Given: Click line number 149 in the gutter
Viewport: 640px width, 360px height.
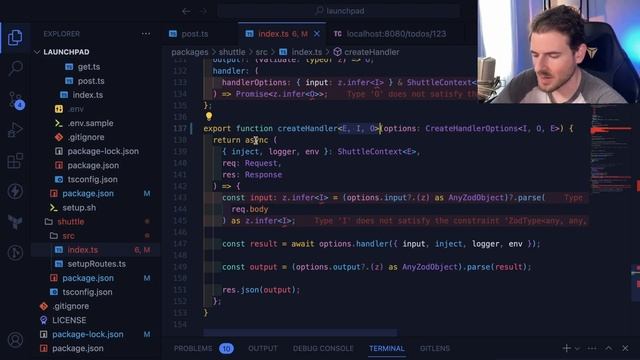Looking at the screenshot, I should [180, 267].
